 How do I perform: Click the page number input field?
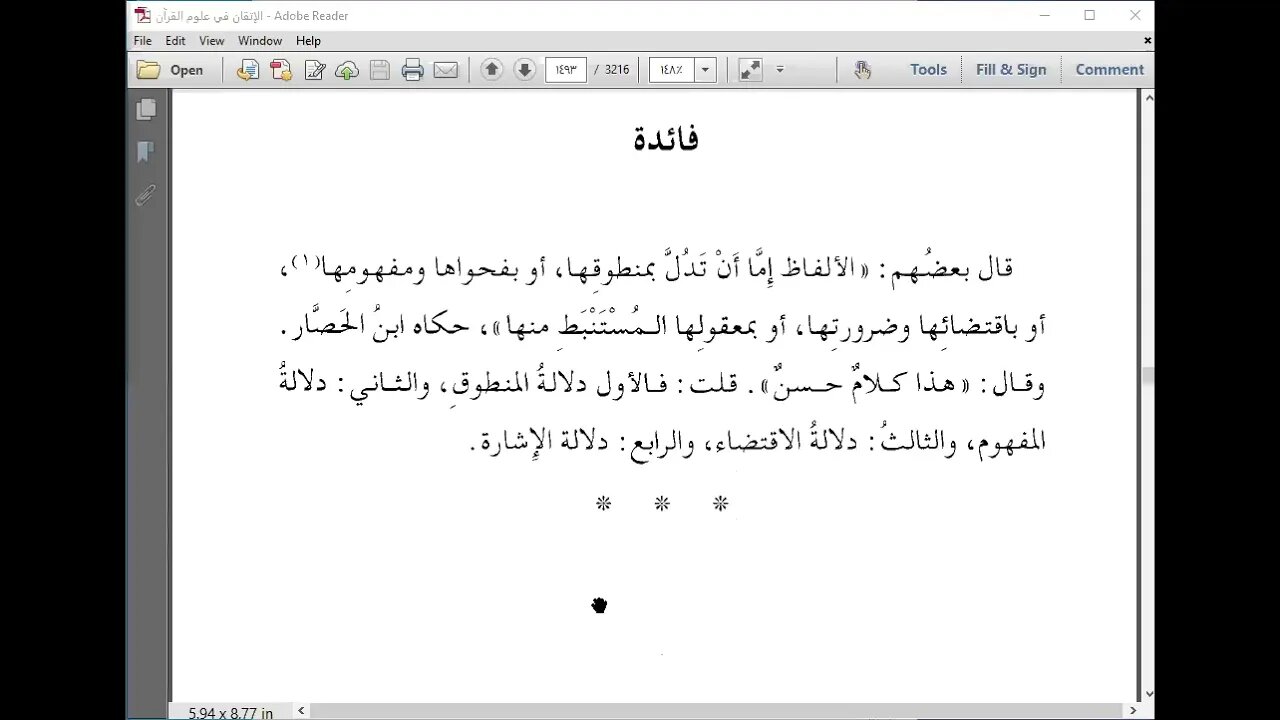click(x=566, y=70)
